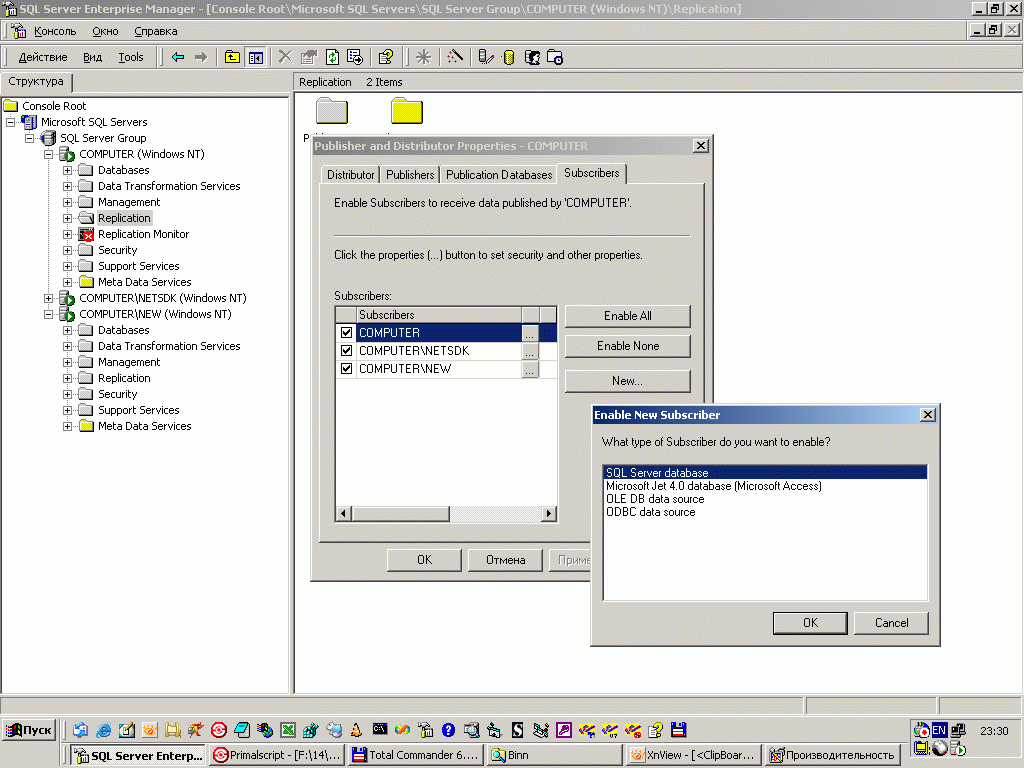The width and height of the screenshot is (1024, 768).
Task: Click the New (asterisk) toolbar icon
Action: click(x=424, y=57)
